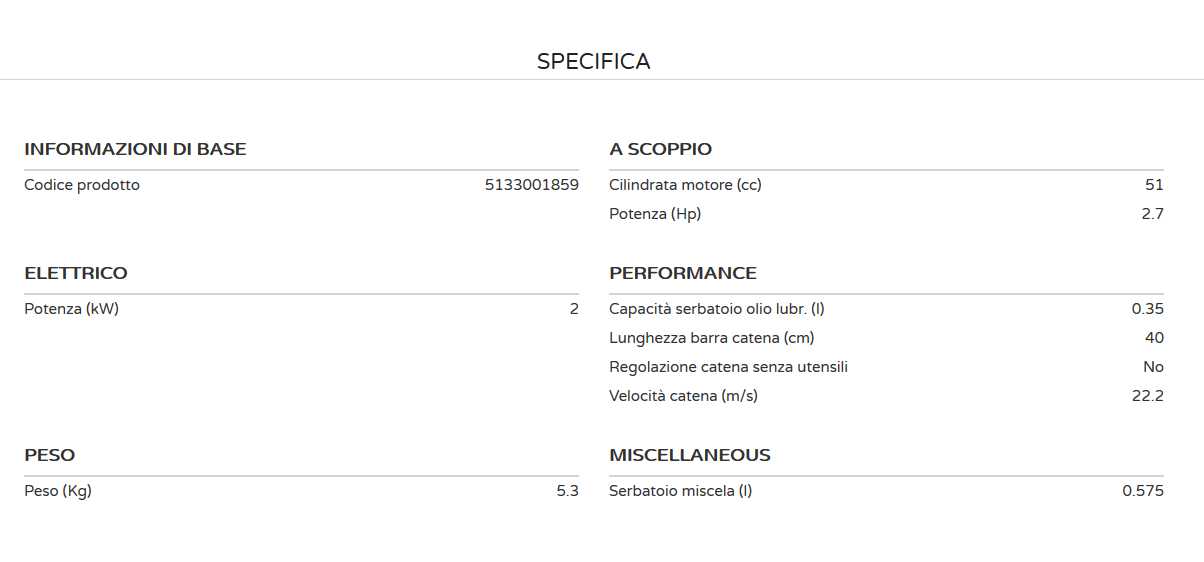Click the Potenza (Hp) label
Image resolution: width=1204 pixels, height=562 pixels.
(655, 214)
